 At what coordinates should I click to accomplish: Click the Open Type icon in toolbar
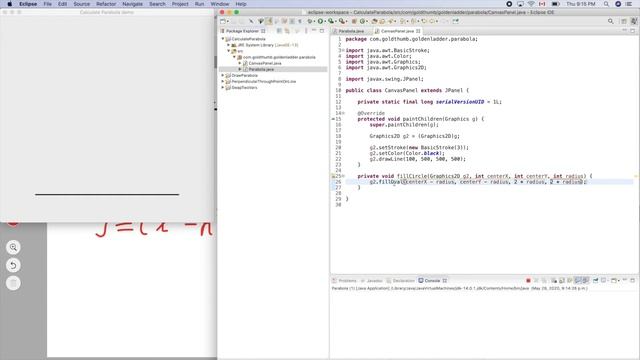coord(374,21)
